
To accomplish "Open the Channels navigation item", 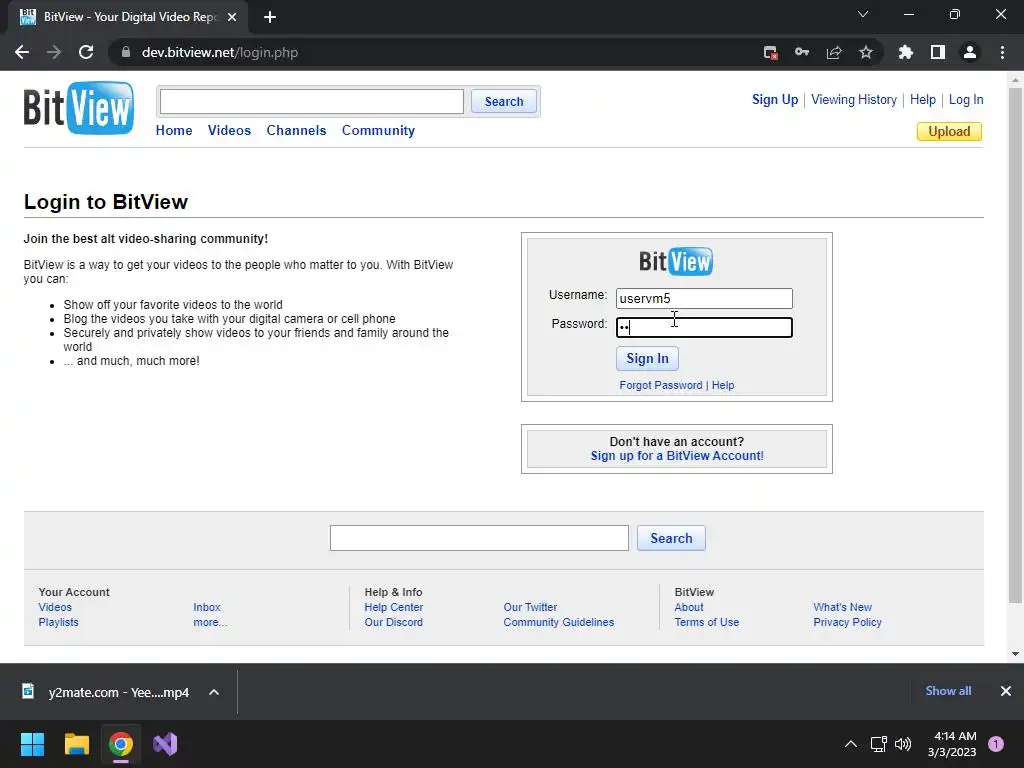I will (296, 131).
